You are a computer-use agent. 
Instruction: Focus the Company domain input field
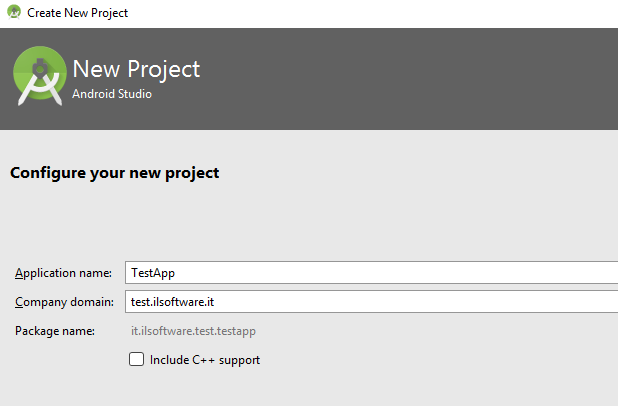(x=371, y=302)
